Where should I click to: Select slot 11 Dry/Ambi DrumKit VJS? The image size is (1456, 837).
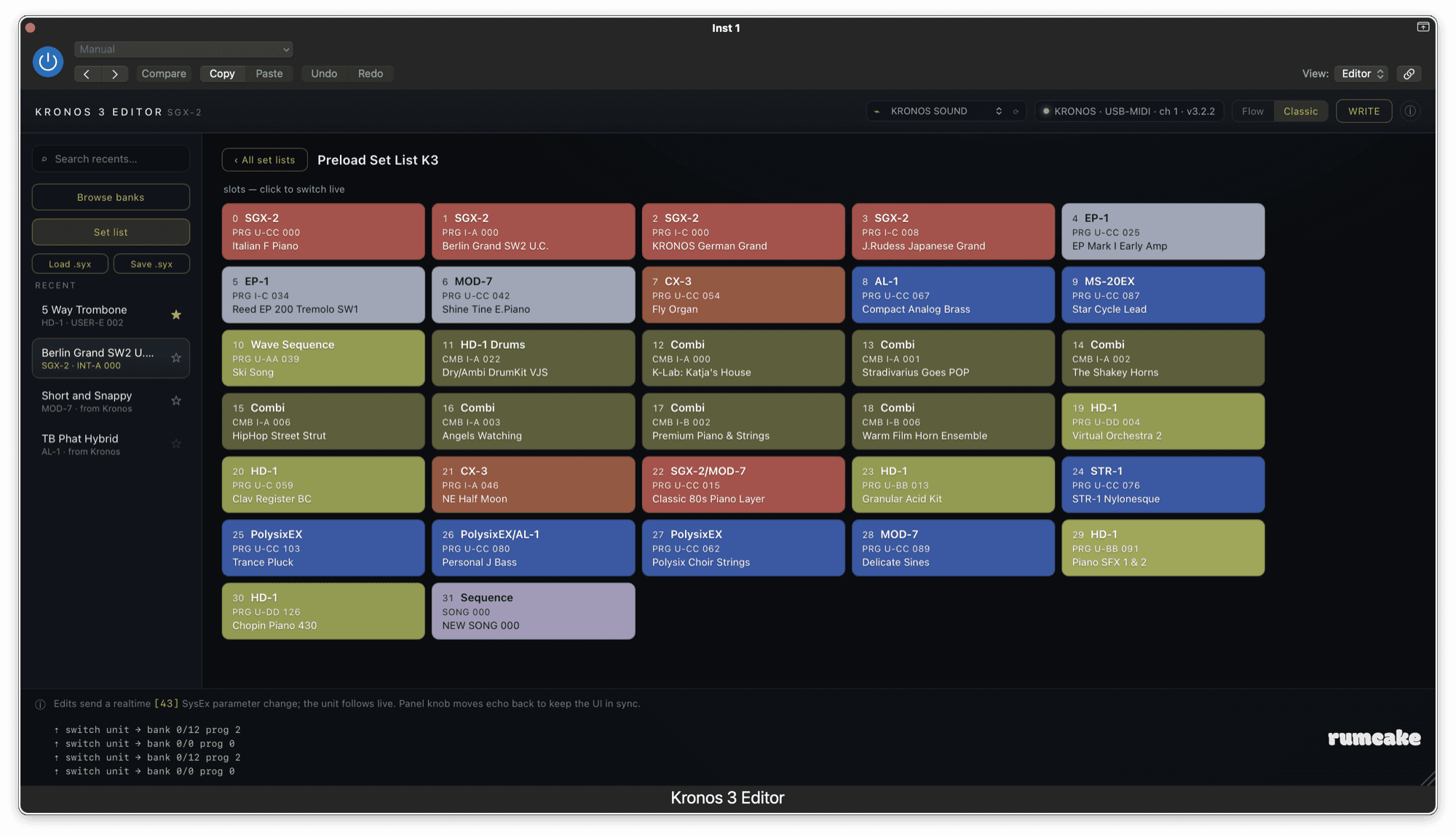533,358
